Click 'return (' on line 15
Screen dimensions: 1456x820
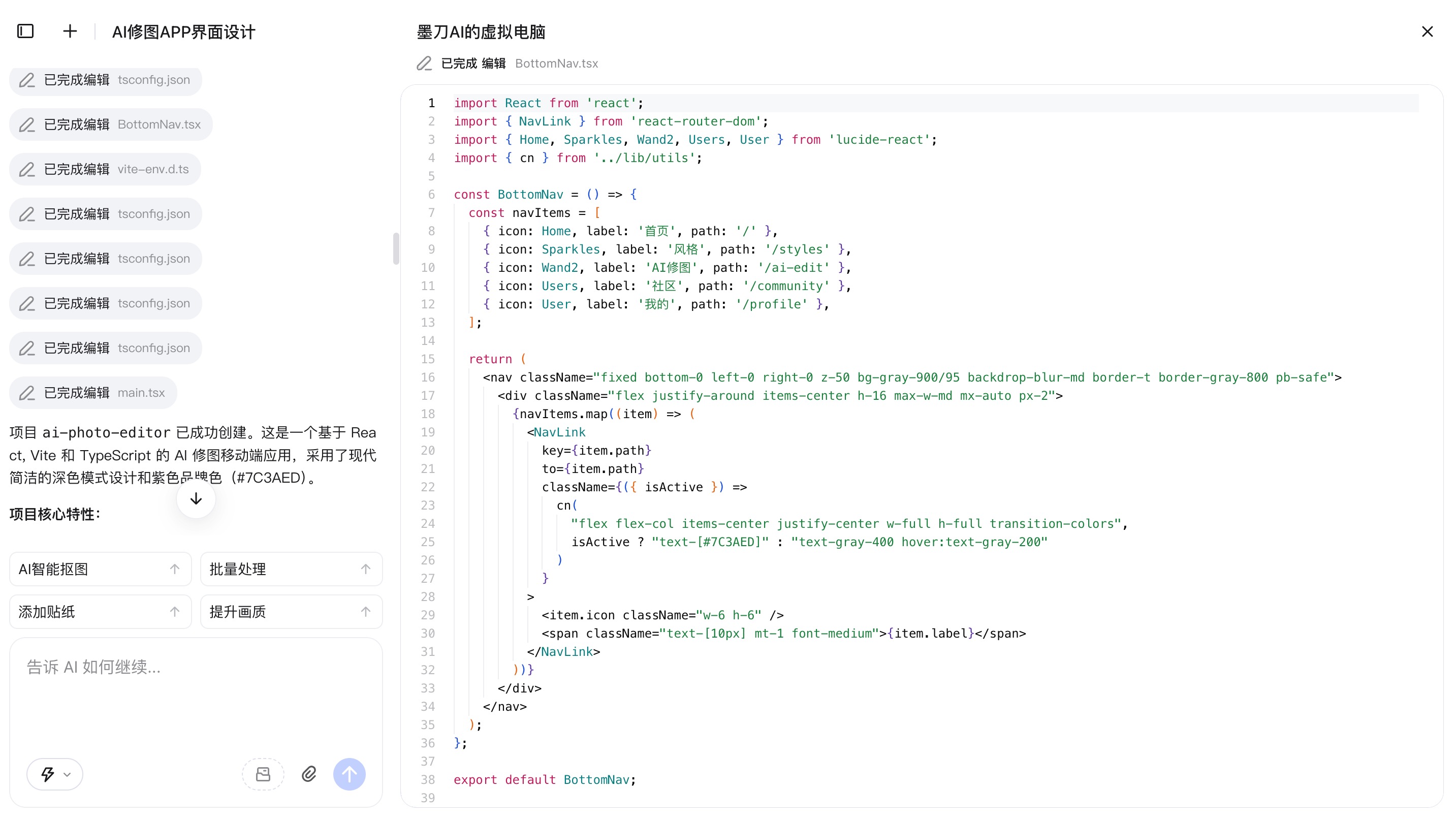click(497, 359)
